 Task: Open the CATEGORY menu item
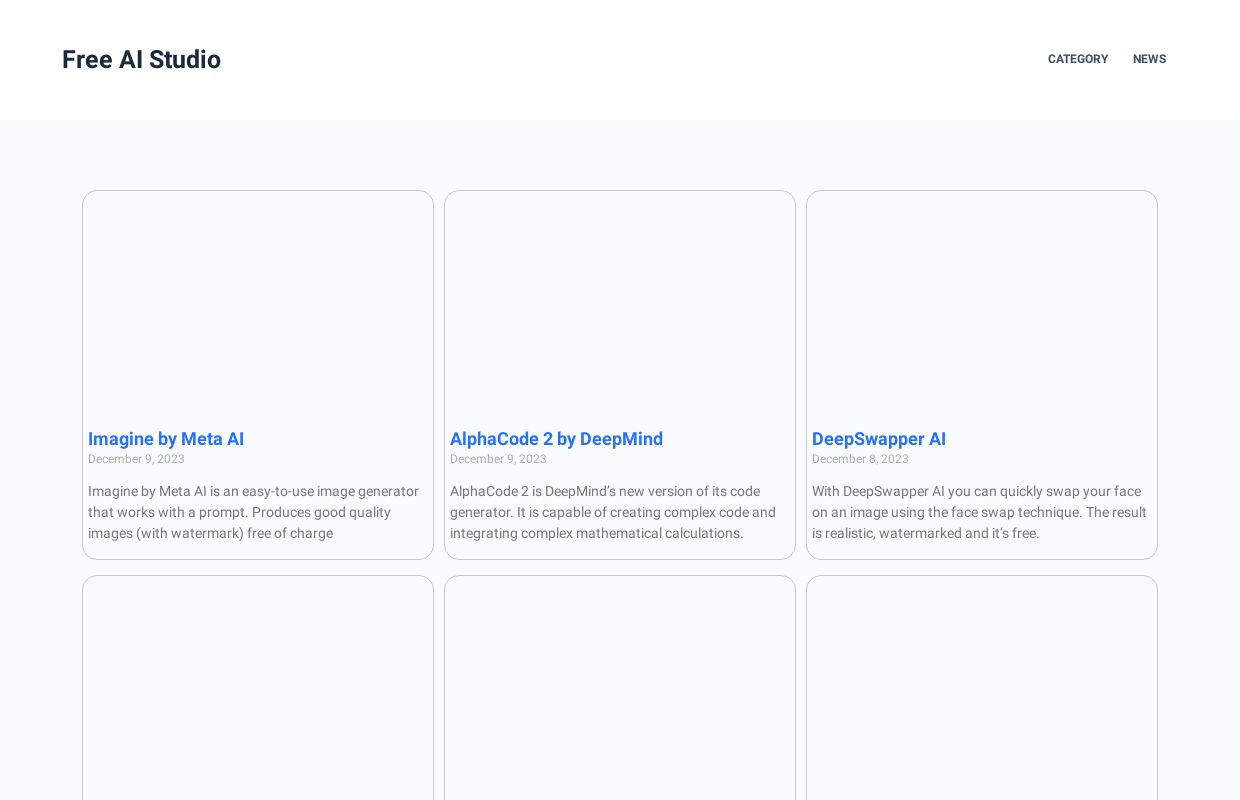1078,59
